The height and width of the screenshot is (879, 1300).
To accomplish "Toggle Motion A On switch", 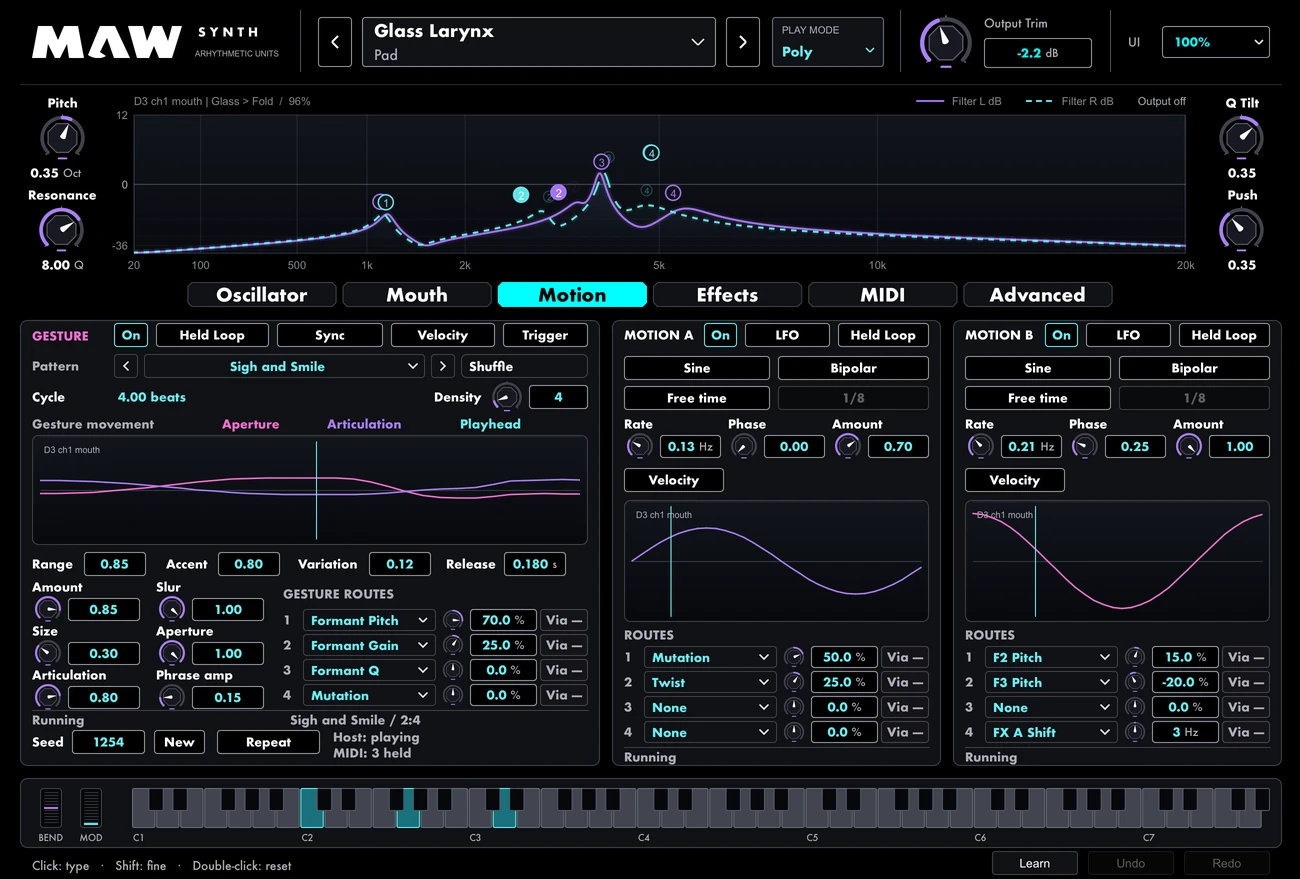I will click(720, 335).
